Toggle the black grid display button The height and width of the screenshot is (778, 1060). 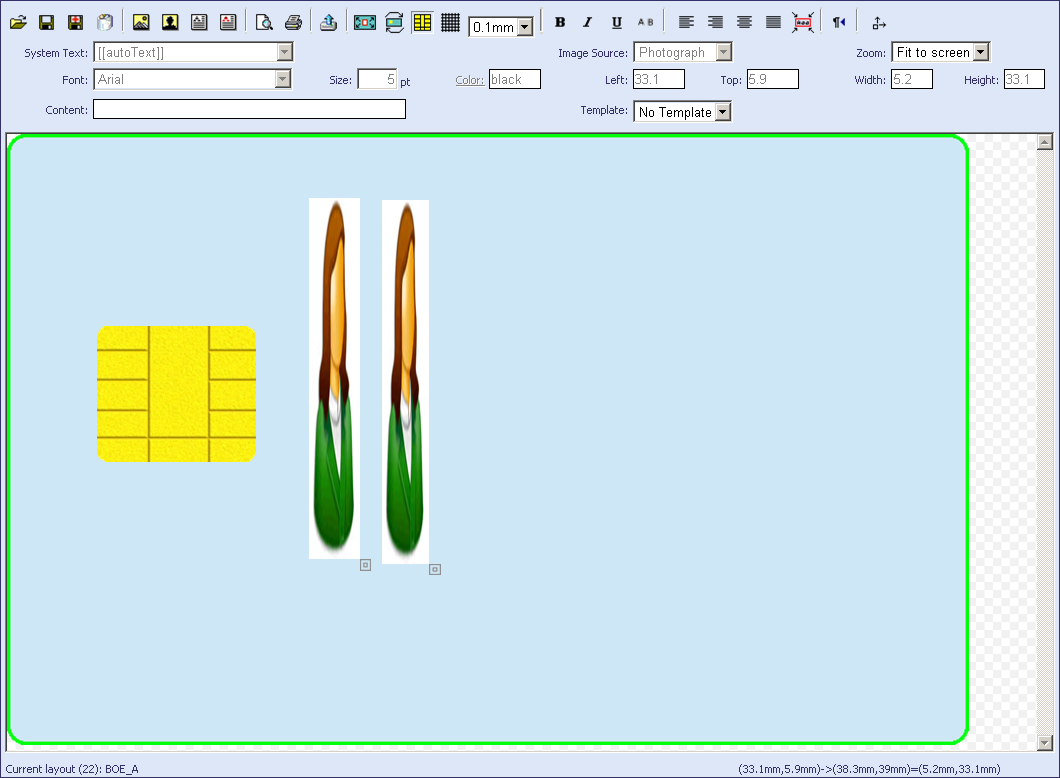(450, 22)
